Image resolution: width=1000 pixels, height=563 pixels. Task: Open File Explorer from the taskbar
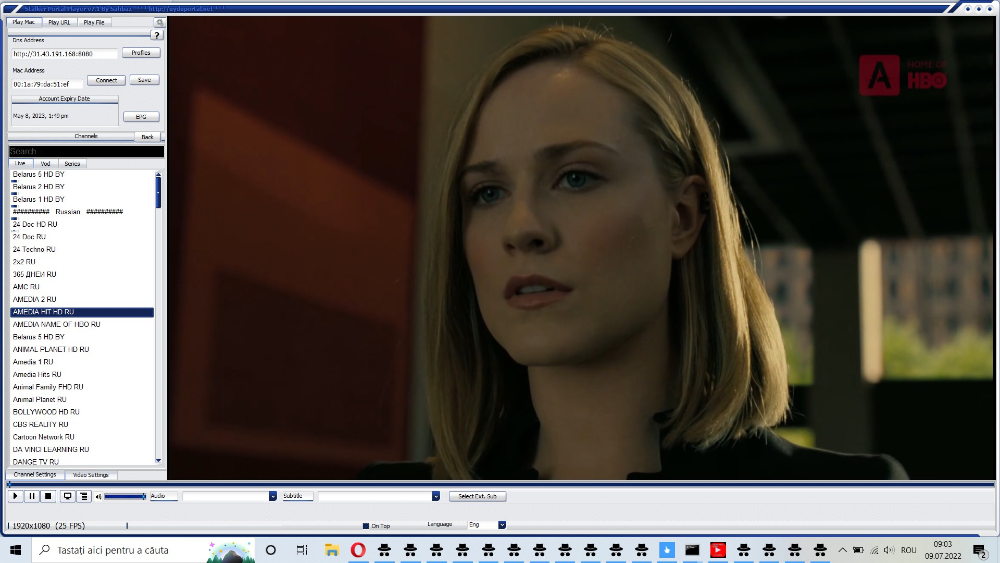[x=332, y=550]
